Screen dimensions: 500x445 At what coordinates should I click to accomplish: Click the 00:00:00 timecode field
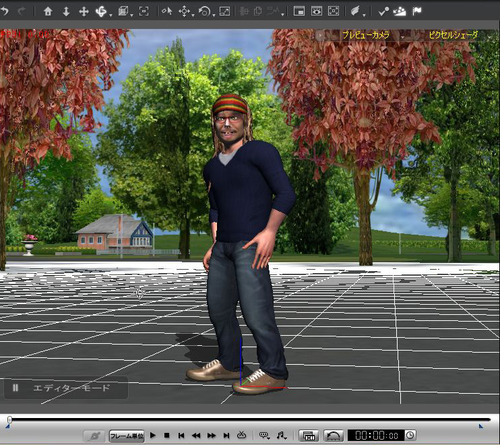pyautogui.click(x=376, y=435)
